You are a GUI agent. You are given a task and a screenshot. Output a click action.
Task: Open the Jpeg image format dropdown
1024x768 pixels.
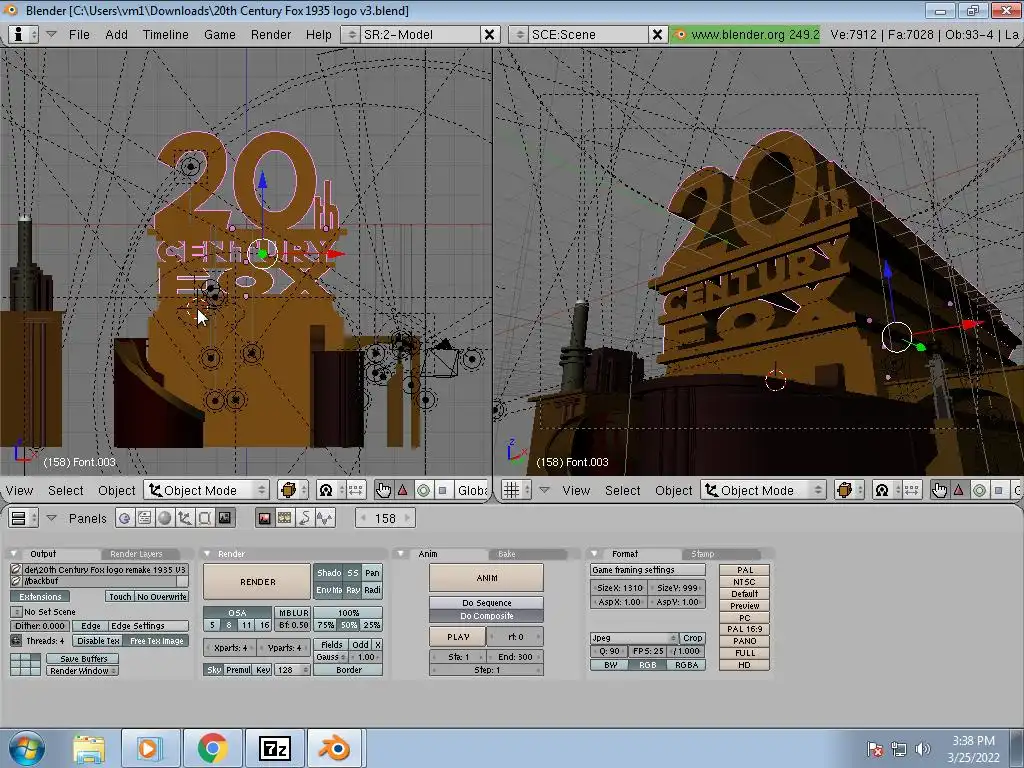coord(633,638)
